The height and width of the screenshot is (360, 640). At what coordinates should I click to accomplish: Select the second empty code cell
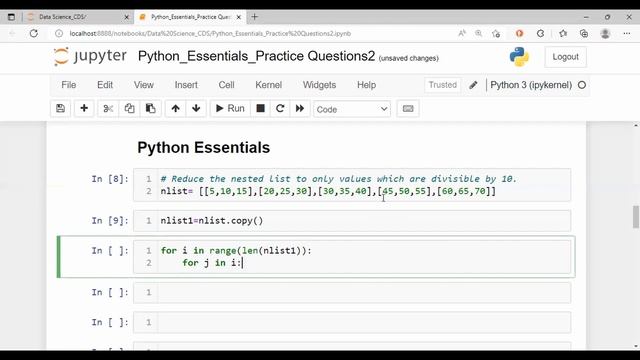tap(352, 322)
